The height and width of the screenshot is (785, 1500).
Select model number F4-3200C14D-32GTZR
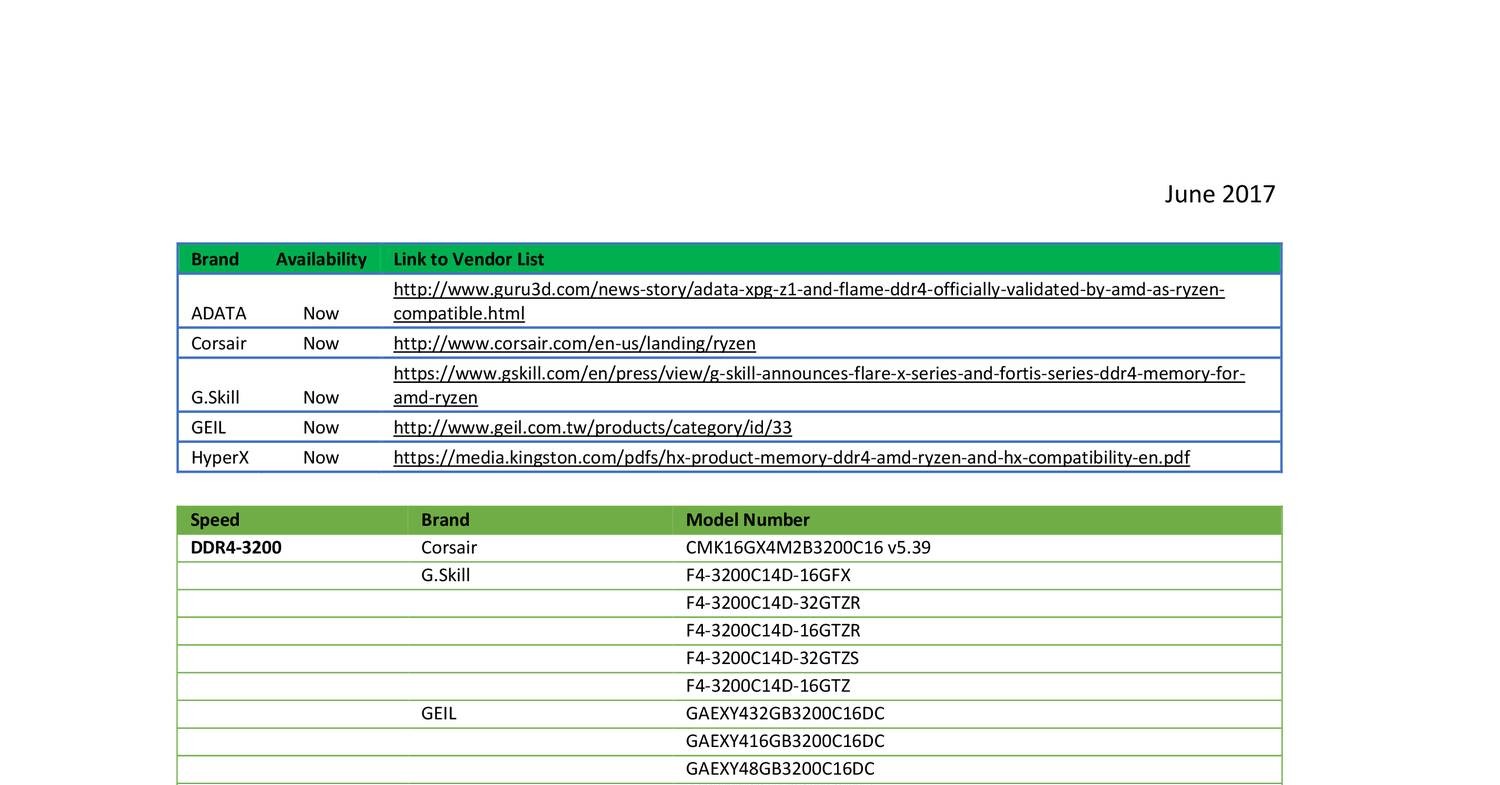pos(771,603)
